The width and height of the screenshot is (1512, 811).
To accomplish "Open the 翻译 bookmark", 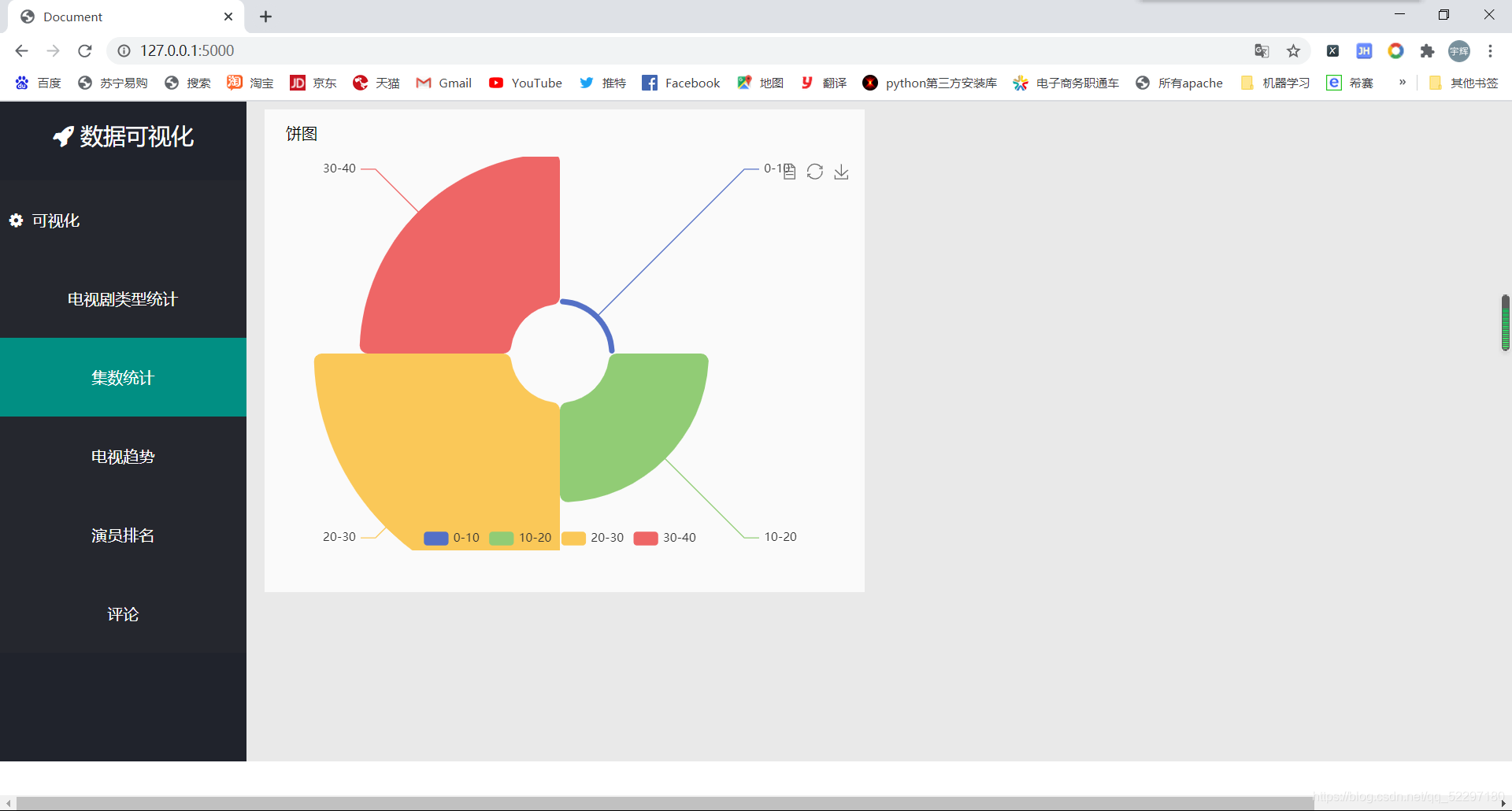I will click(x=824, y=83).
